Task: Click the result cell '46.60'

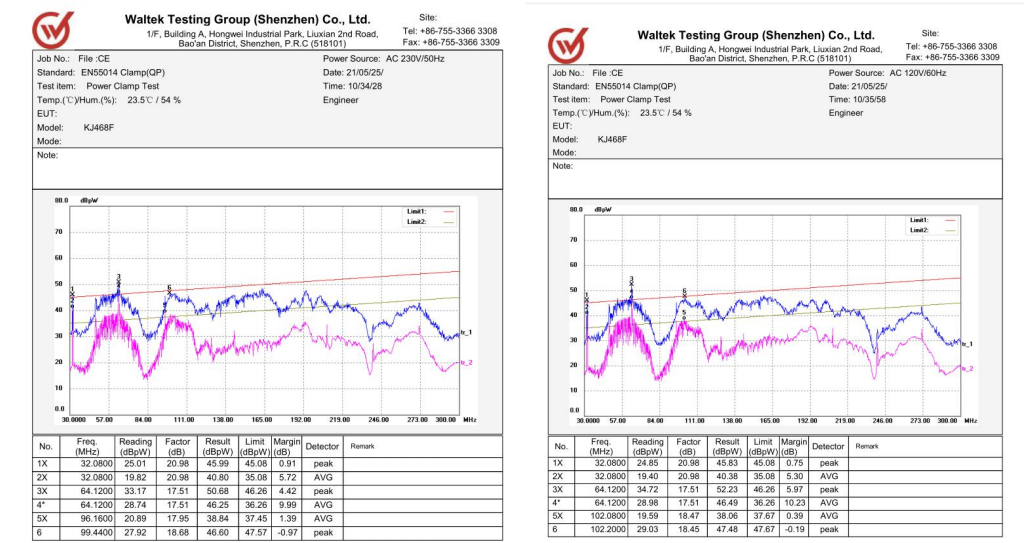Action: pos(217,533)
